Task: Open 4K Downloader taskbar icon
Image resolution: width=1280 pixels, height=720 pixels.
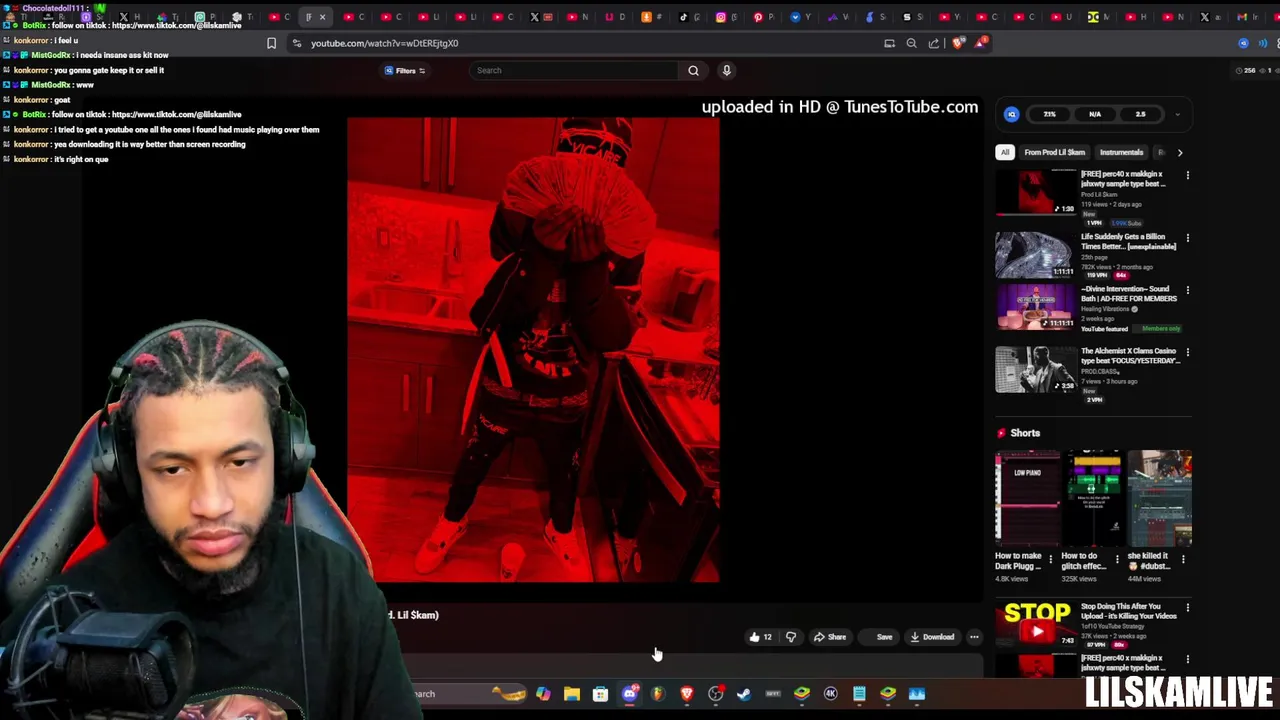Action: (x=830, y=694)
